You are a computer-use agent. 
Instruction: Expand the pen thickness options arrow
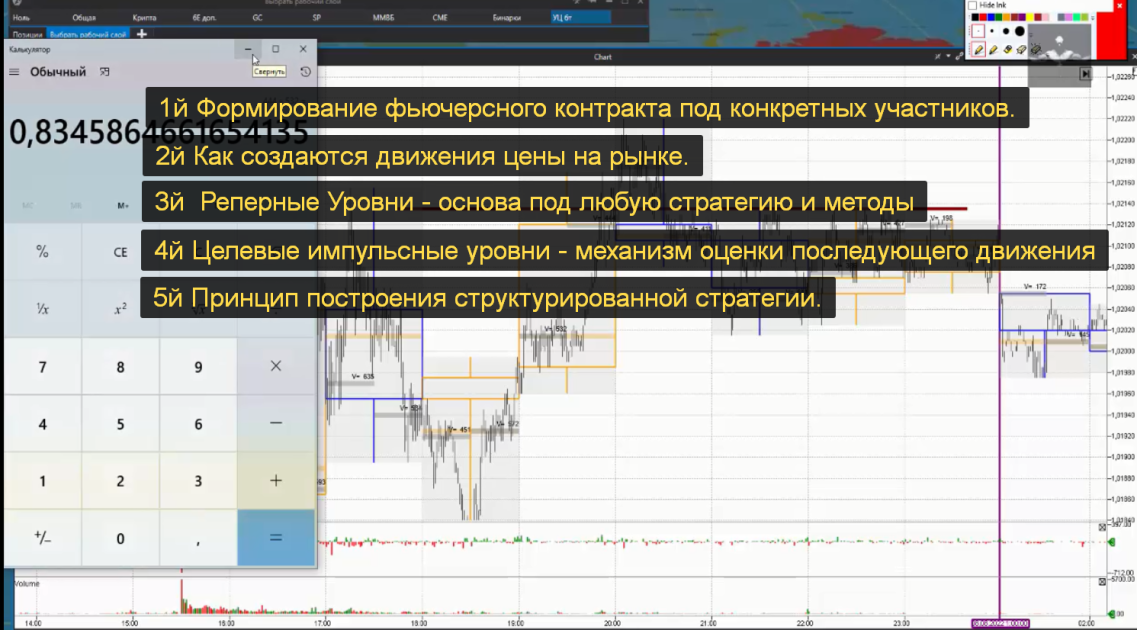[x=1031, y=35]
